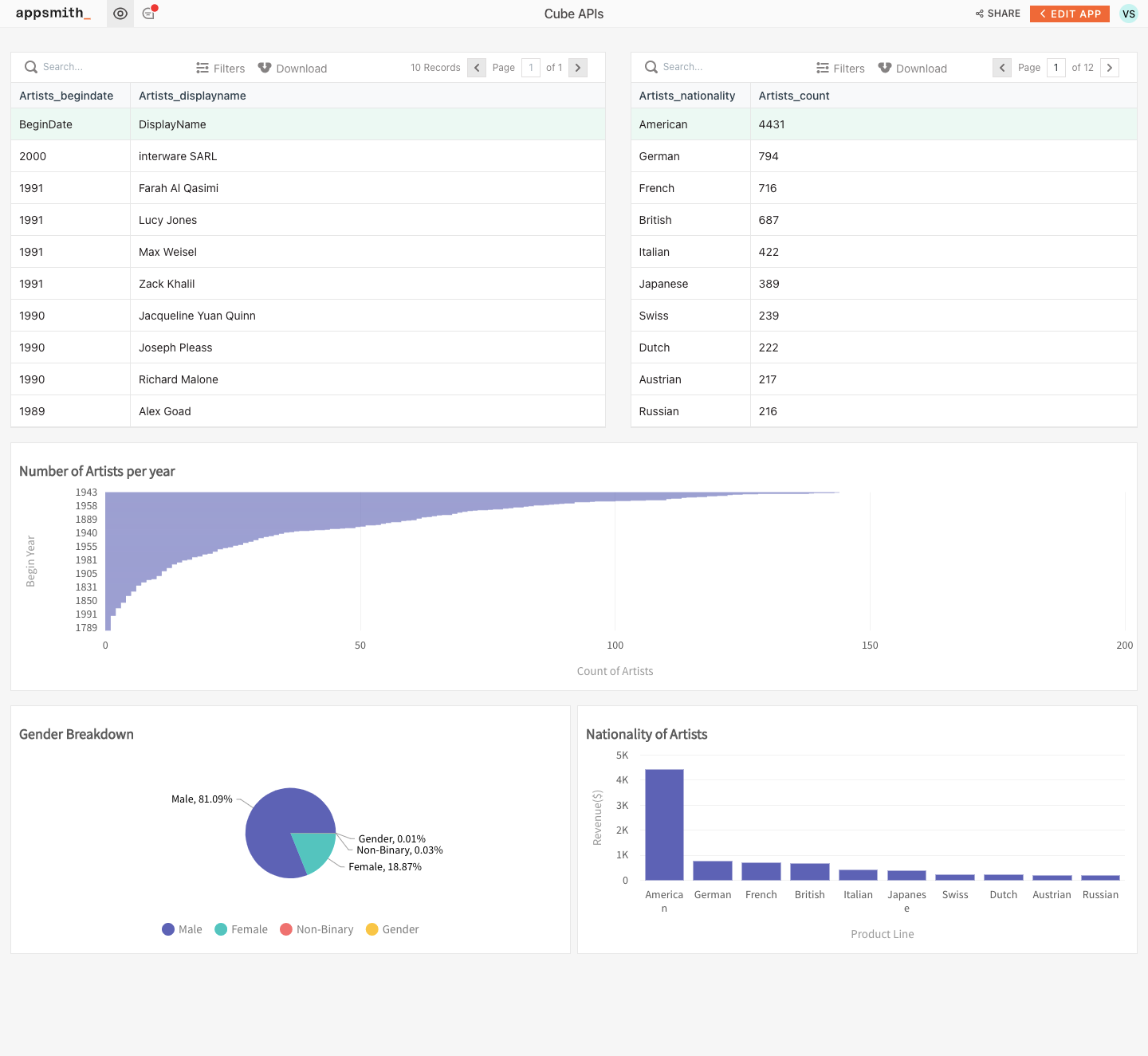
Task: Toggle the Female legend entry
Action: (241, 928)
